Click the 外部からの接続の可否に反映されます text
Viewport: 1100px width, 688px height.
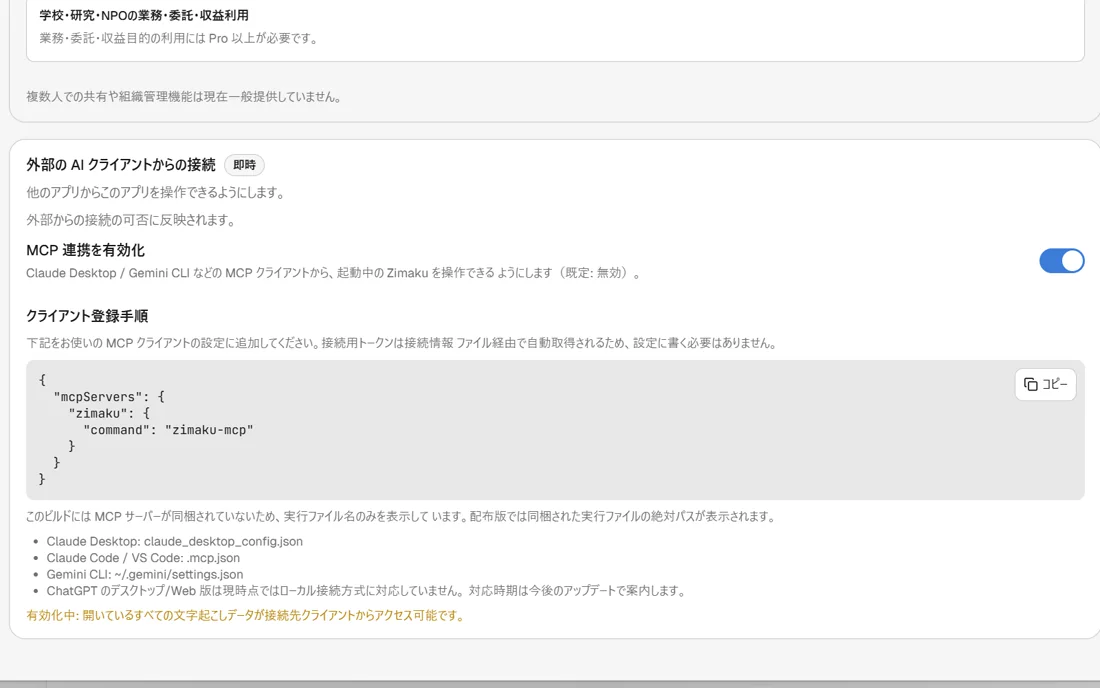(132, 220)
